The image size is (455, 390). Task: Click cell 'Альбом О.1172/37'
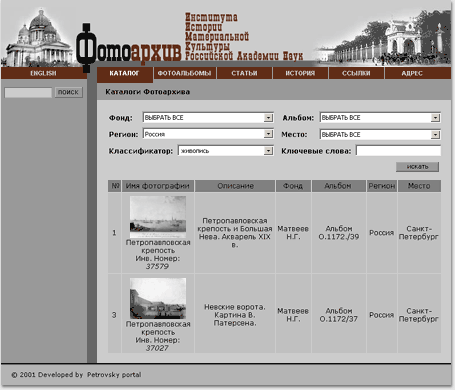coord(339,315)
